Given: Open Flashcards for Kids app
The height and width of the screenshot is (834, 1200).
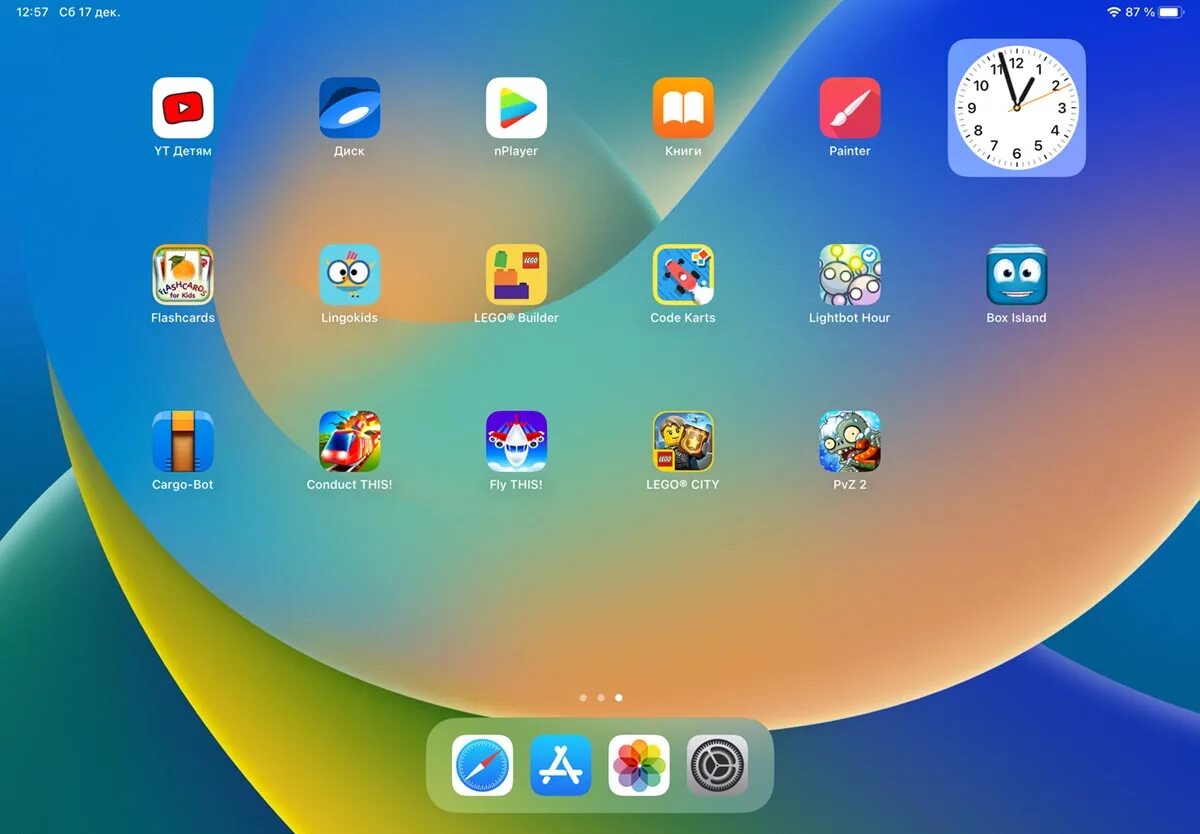Looking at the screenshot, I should [183, 274].
